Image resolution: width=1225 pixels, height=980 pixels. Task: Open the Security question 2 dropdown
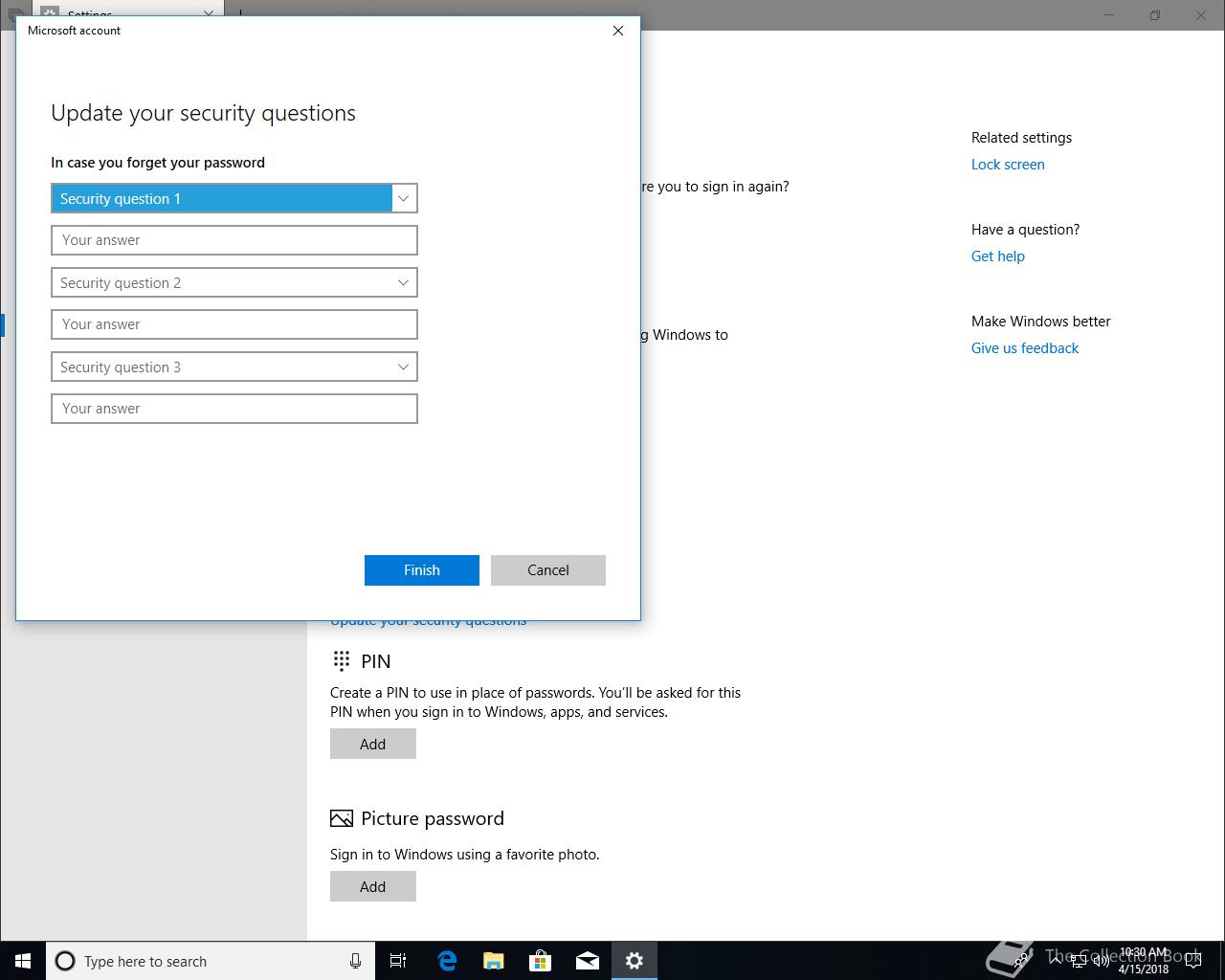click(x=234, y=282)
